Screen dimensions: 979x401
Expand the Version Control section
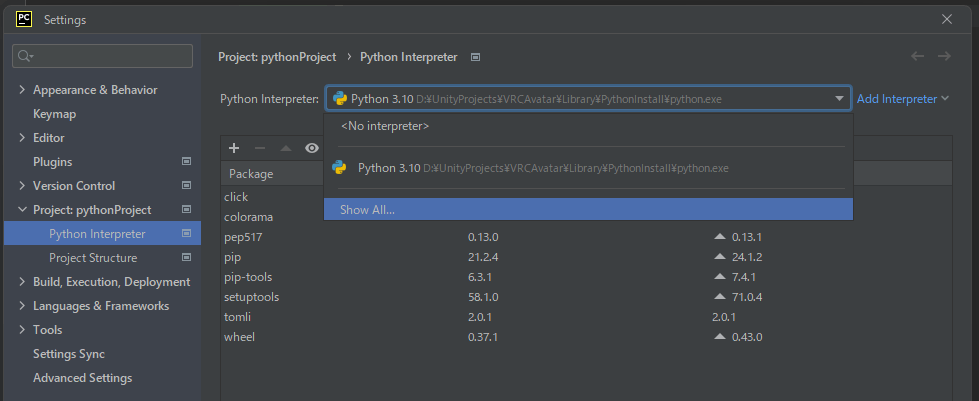pyautogui.click(x=22, y=186)
